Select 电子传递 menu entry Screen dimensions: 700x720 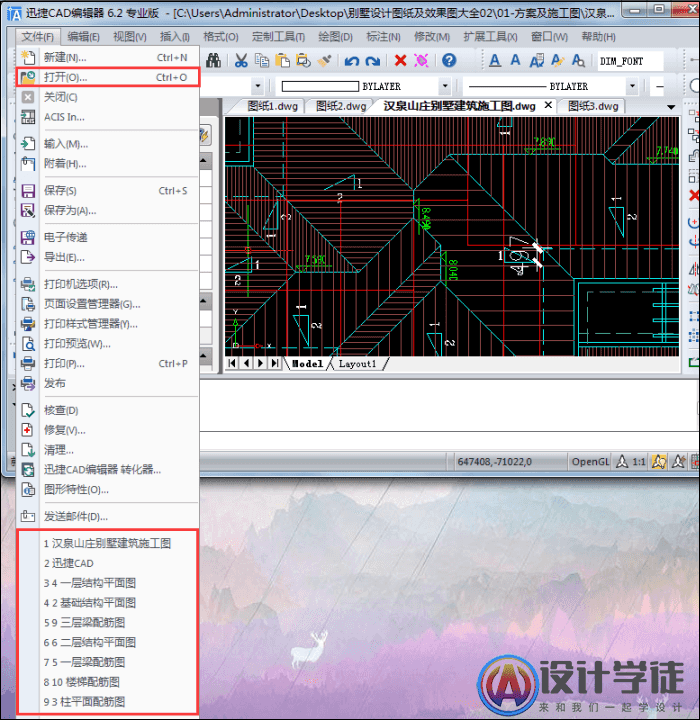pos(108,237)
